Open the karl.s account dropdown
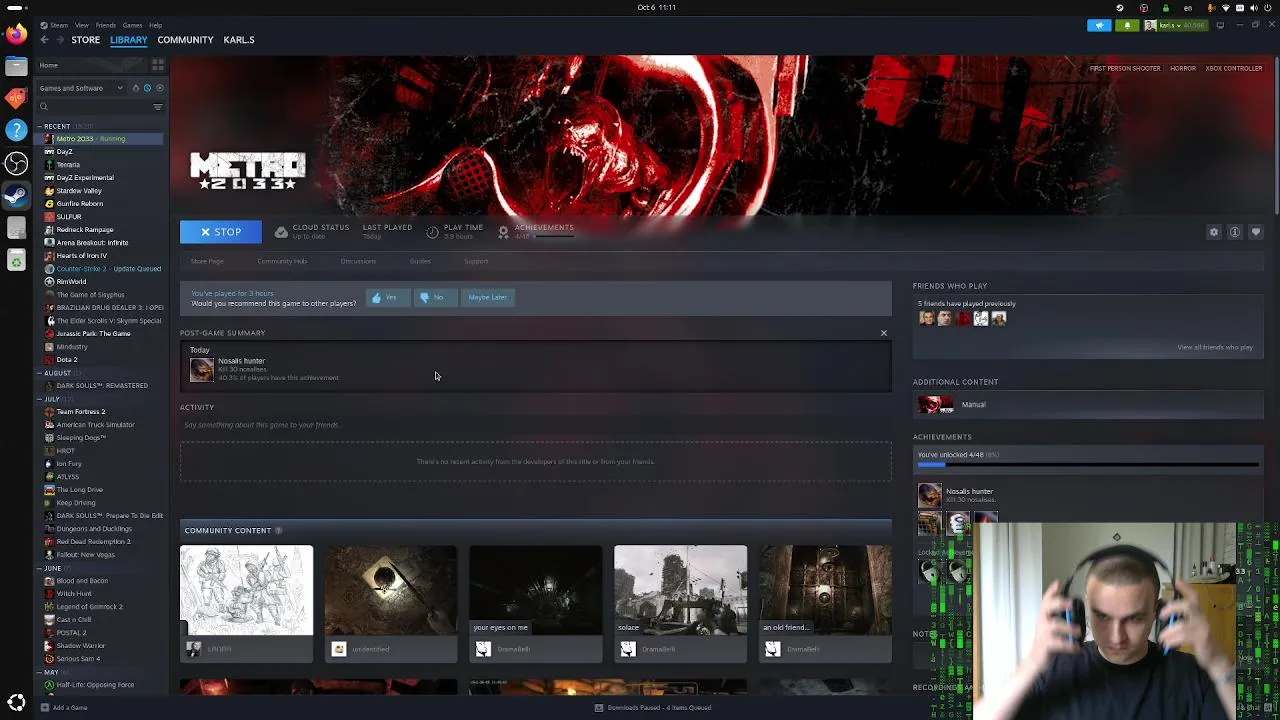Screen dimensions: 1280x720 pos(1175,25)
